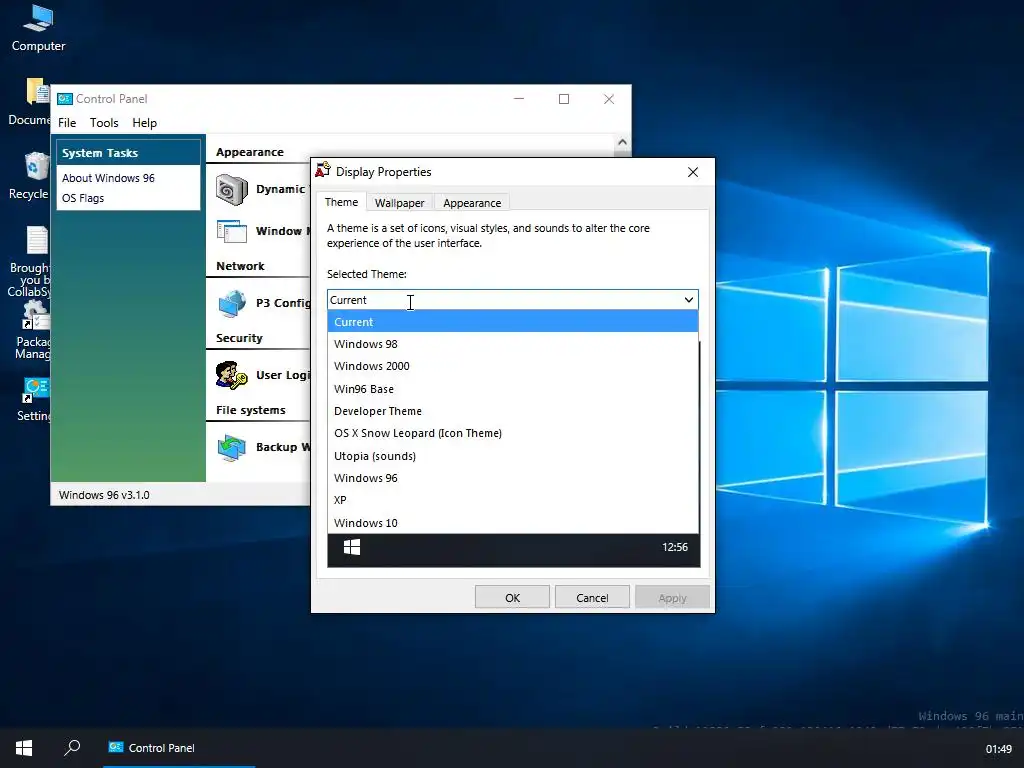The image size is (1024, 768).
Task: Open the Help menu in Control Panel
Action: coord(144,123)
